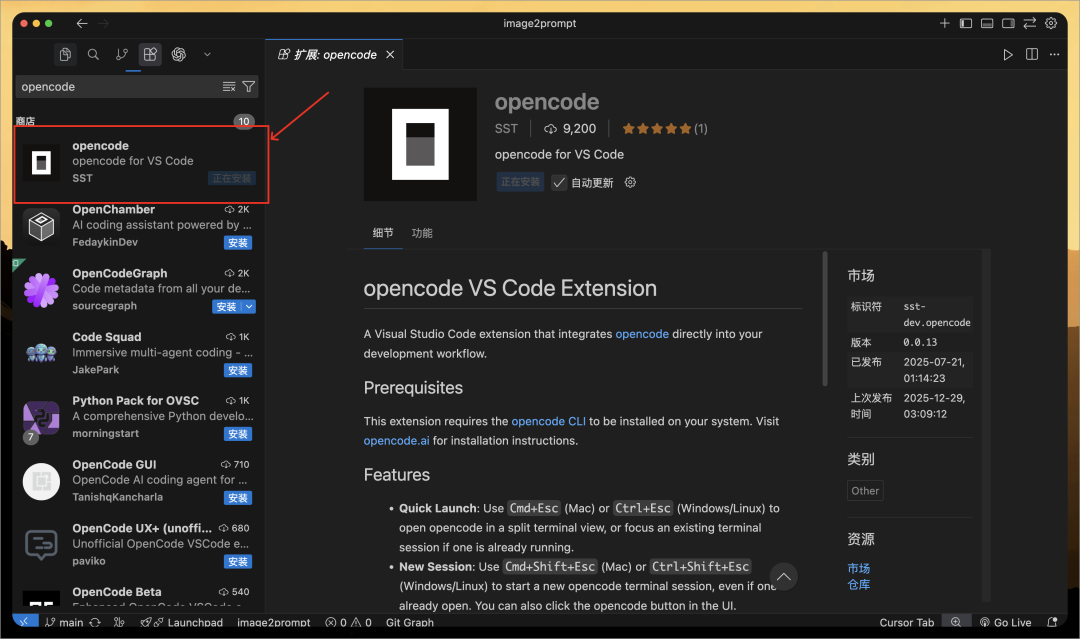Screen dimensions: 1080x639
Task: Open Launchpad from status bar
Action: [x=182, y=622]
